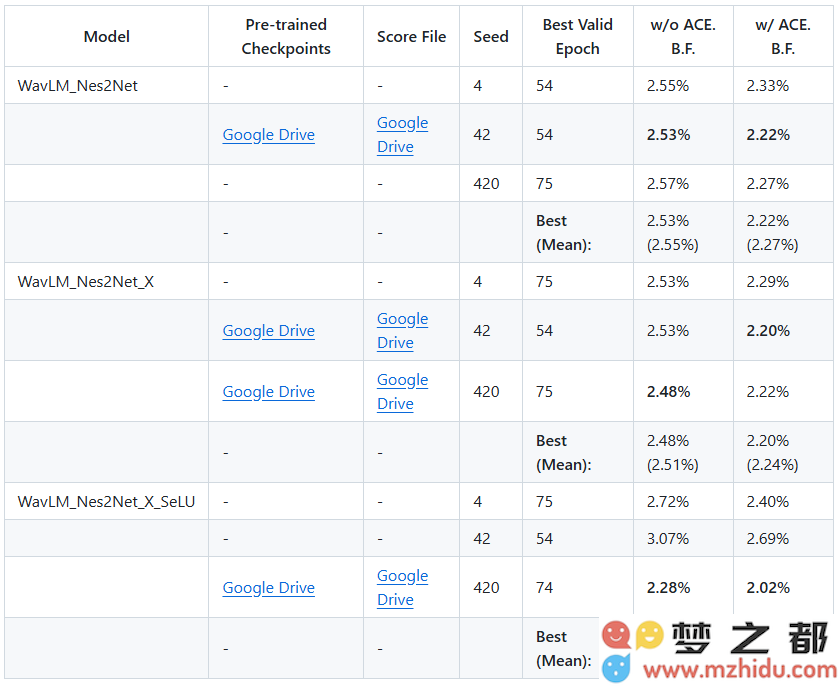Click the Pre-trained Checkpoints column header
This screenshot has width=839, height=686.
pos(286,36)
